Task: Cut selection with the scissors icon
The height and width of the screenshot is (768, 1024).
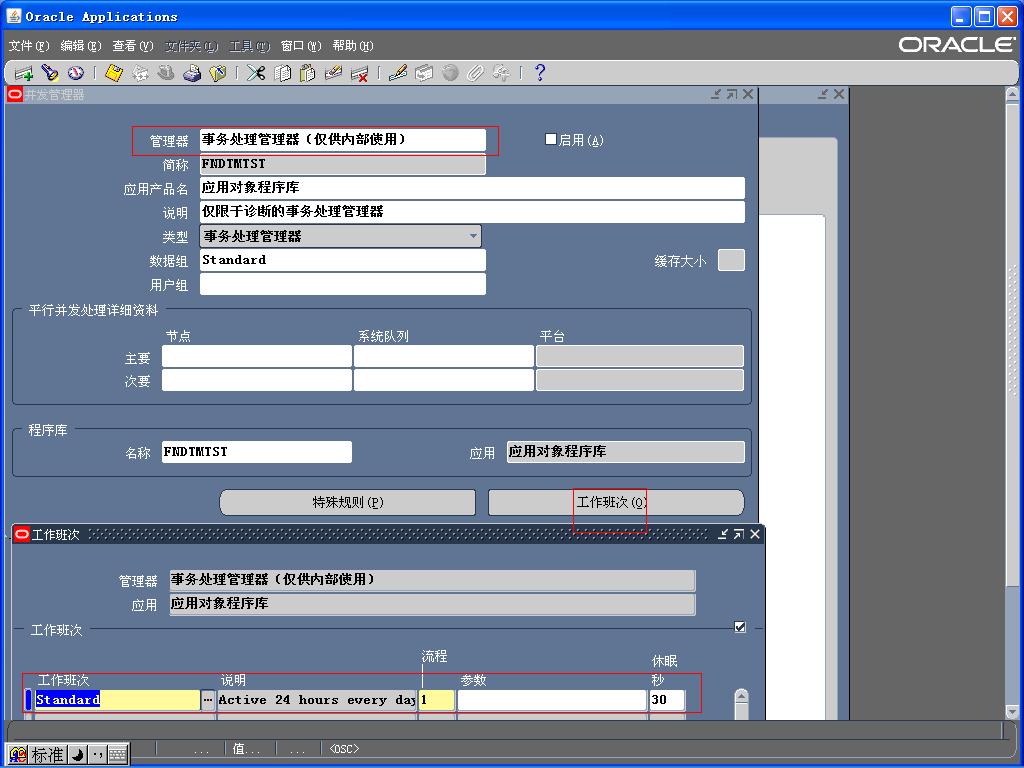Action: pos(256,73)
